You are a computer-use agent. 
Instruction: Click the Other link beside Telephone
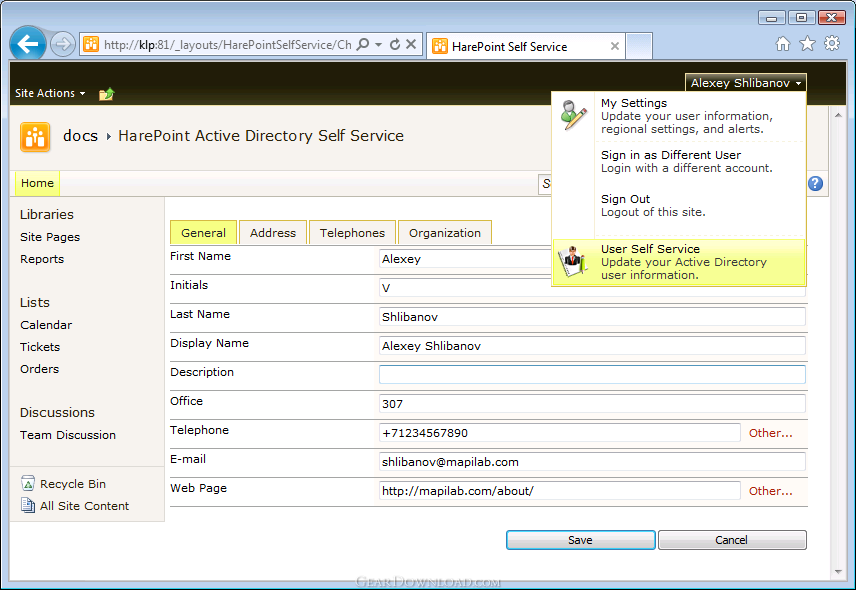770,433
